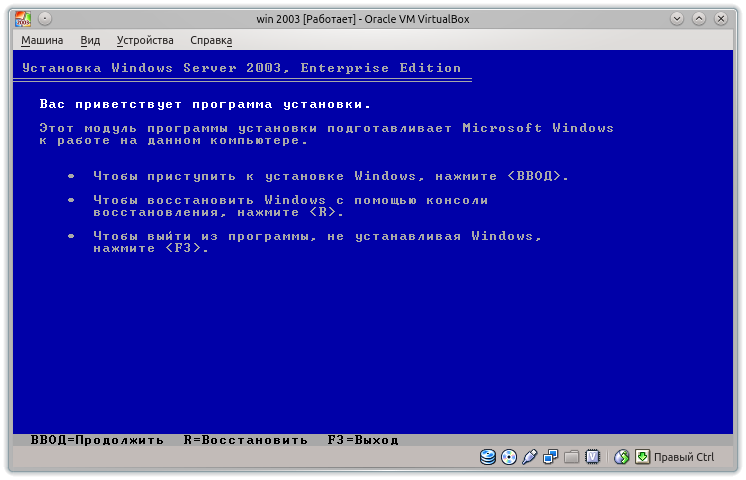The height and width of the screenshot is (480, 746).
Task: Close the VirtualBox VM window
Action: point(722,18)
